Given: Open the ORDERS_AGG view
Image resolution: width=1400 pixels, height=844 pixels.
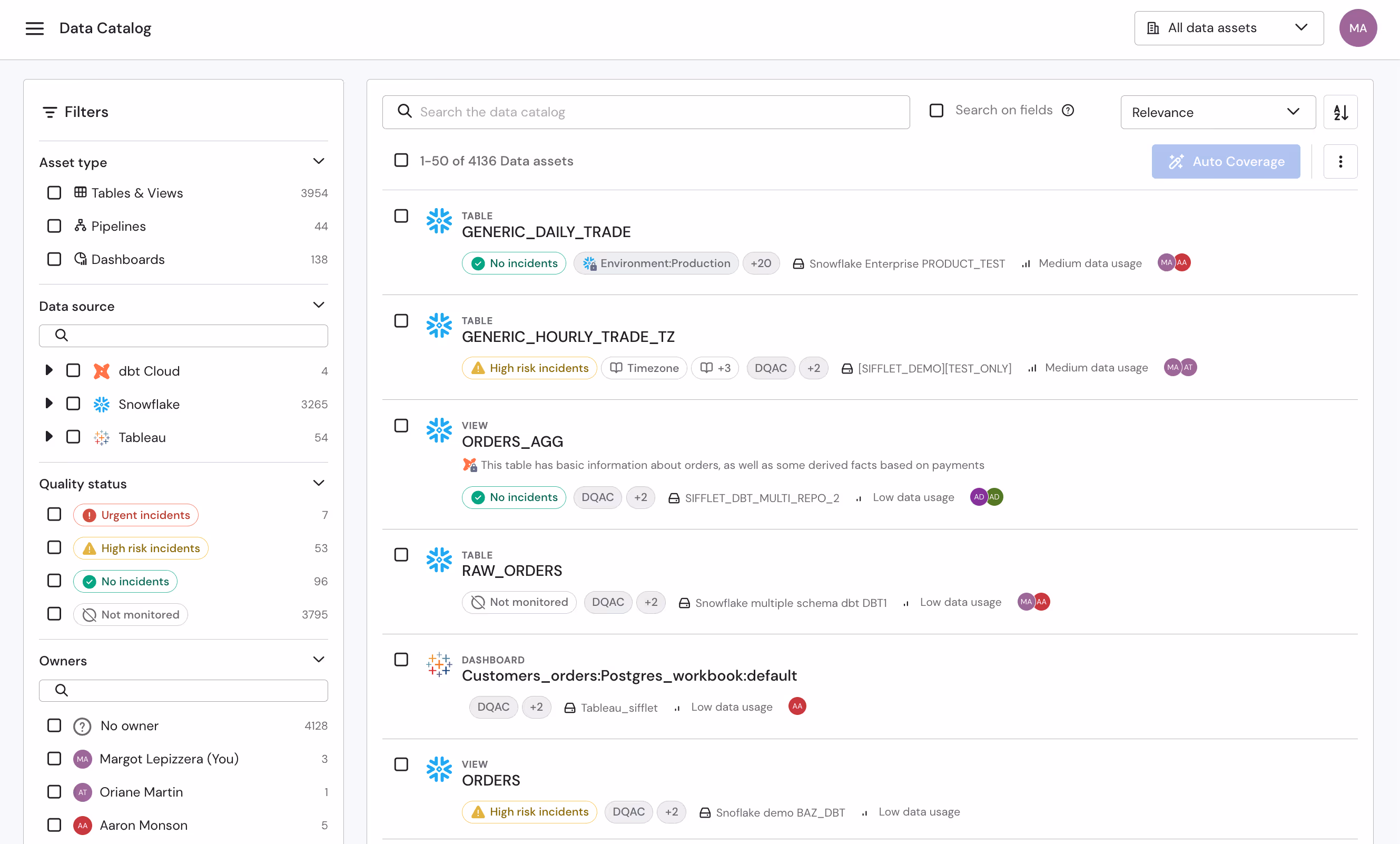Looking at the screenshot, I should click(x=512, y=441).
